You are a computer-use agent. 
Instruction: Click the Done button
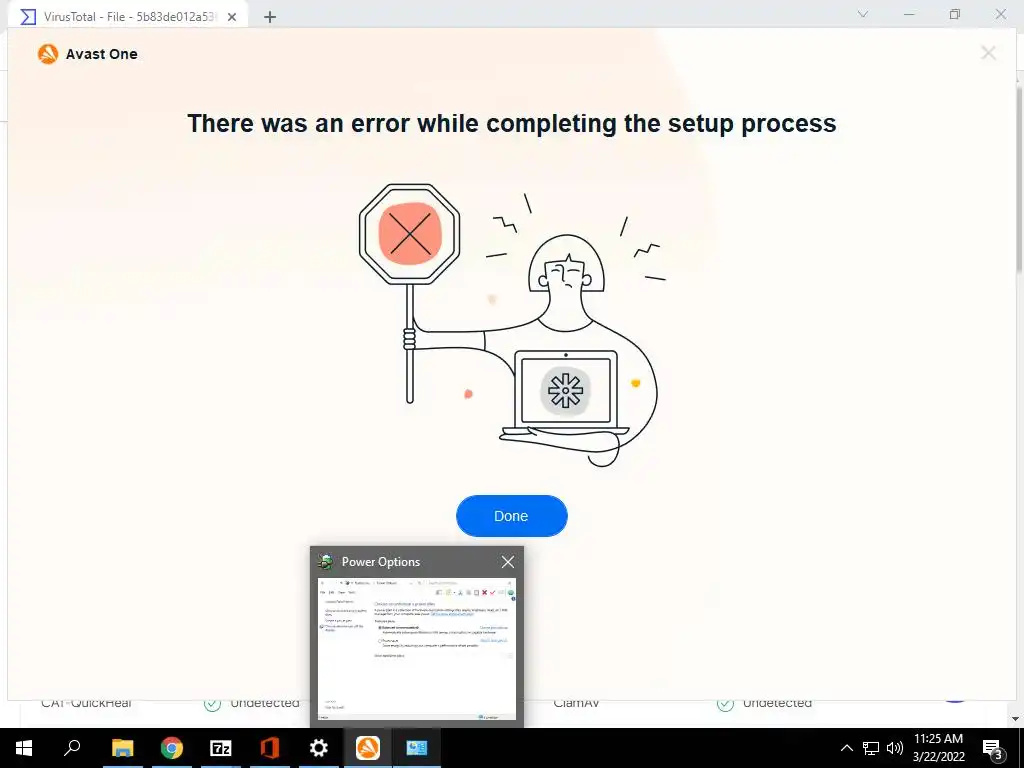coord(511,516)
